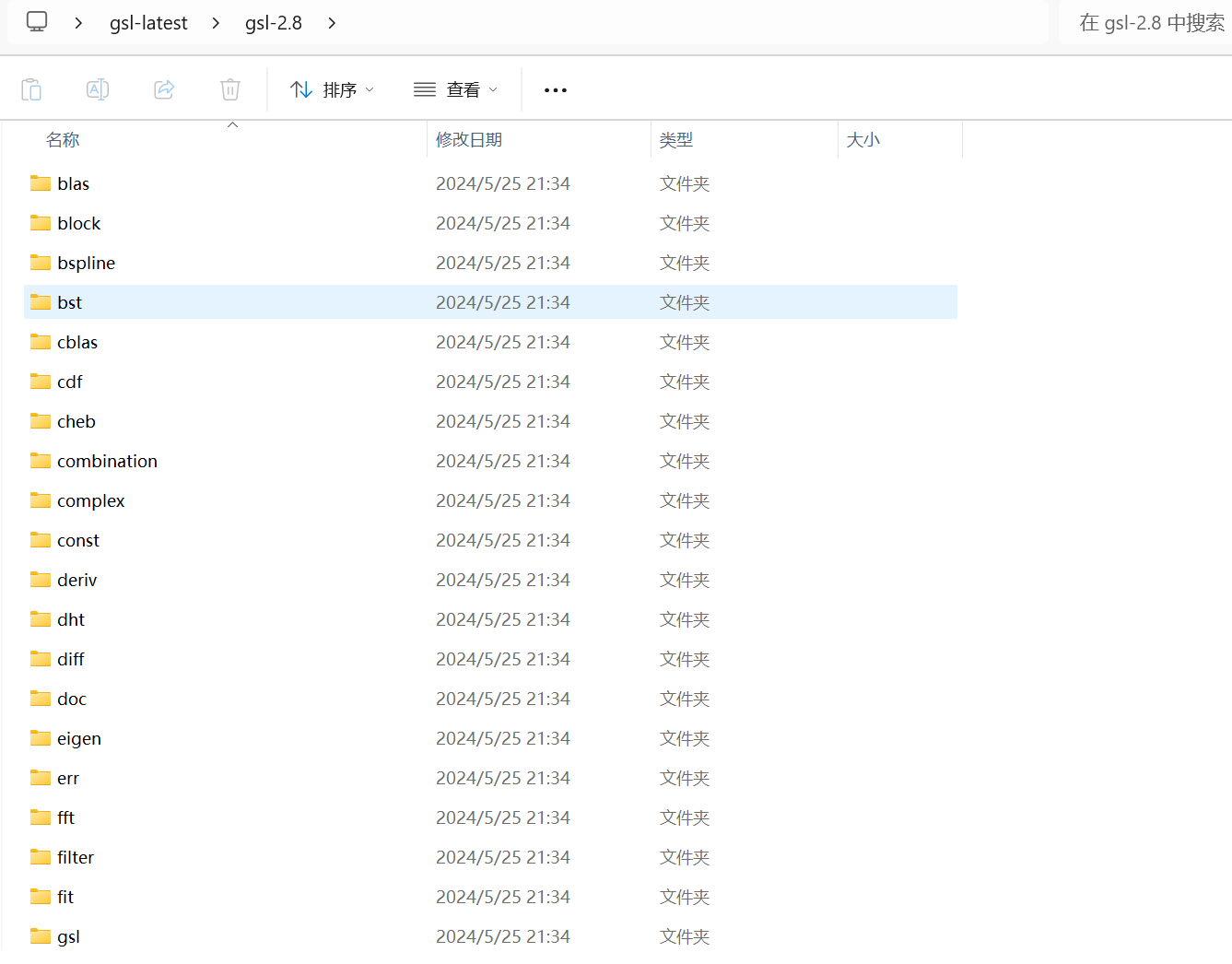This screenshot has width=1232, height=964.
Task: Navigate to gsl-latest via the breadcrumb
Action: coord(148,22)
